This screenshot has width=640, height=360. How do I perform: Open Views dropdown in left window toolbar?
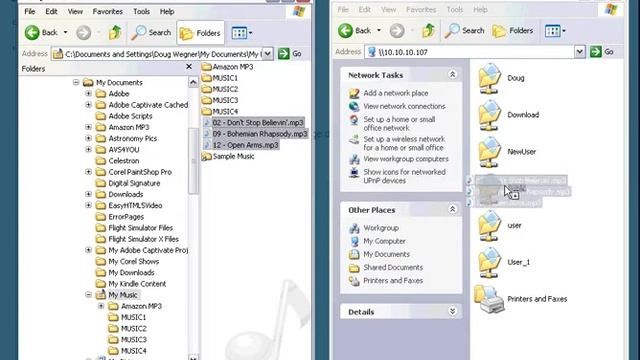[x=242, y=33]
